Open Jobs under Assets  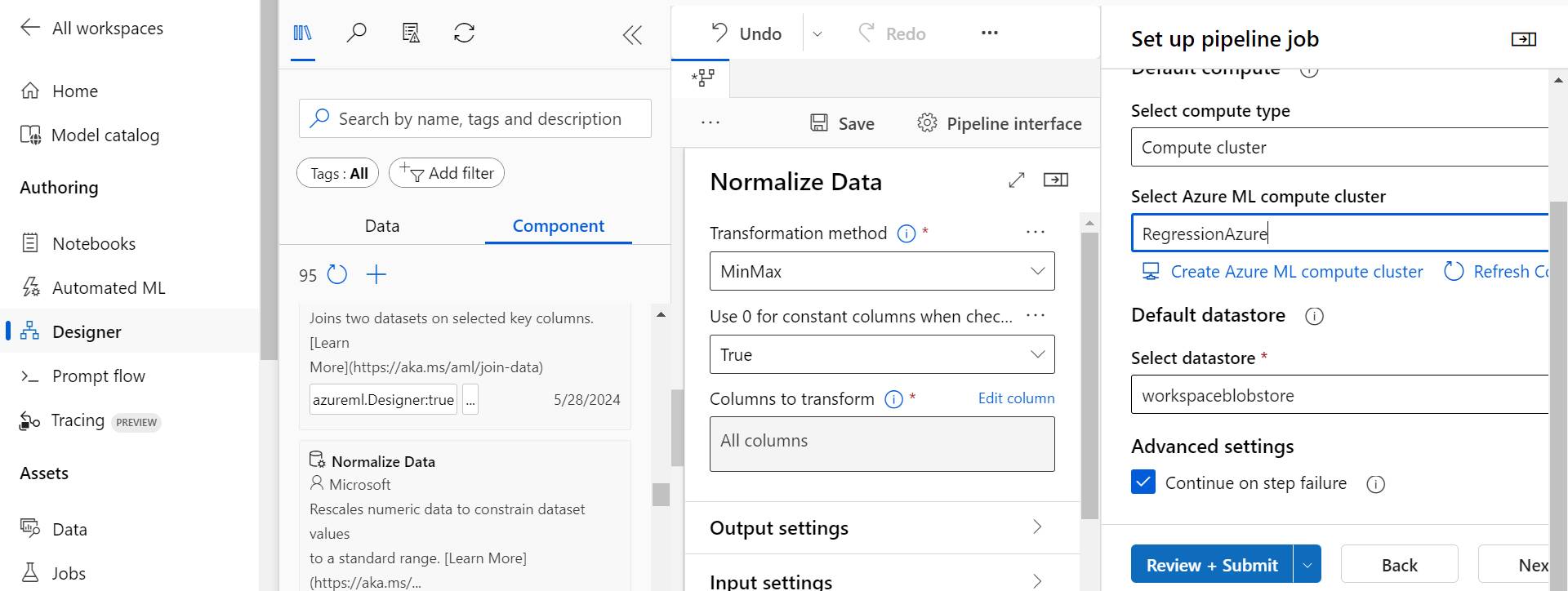(52, 573)
